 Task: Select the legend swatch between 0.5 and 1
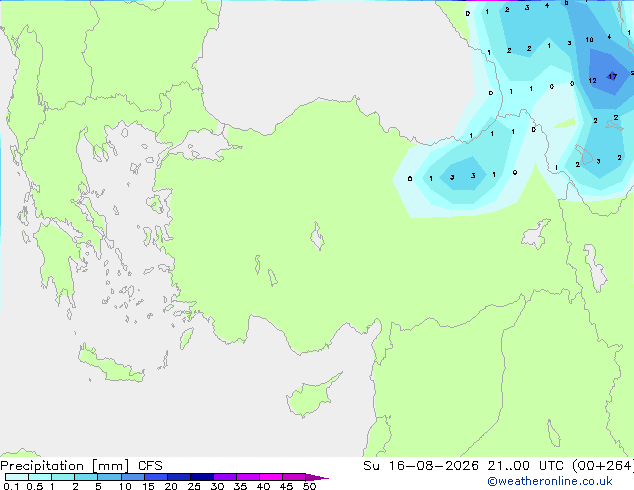click(40, 477)
